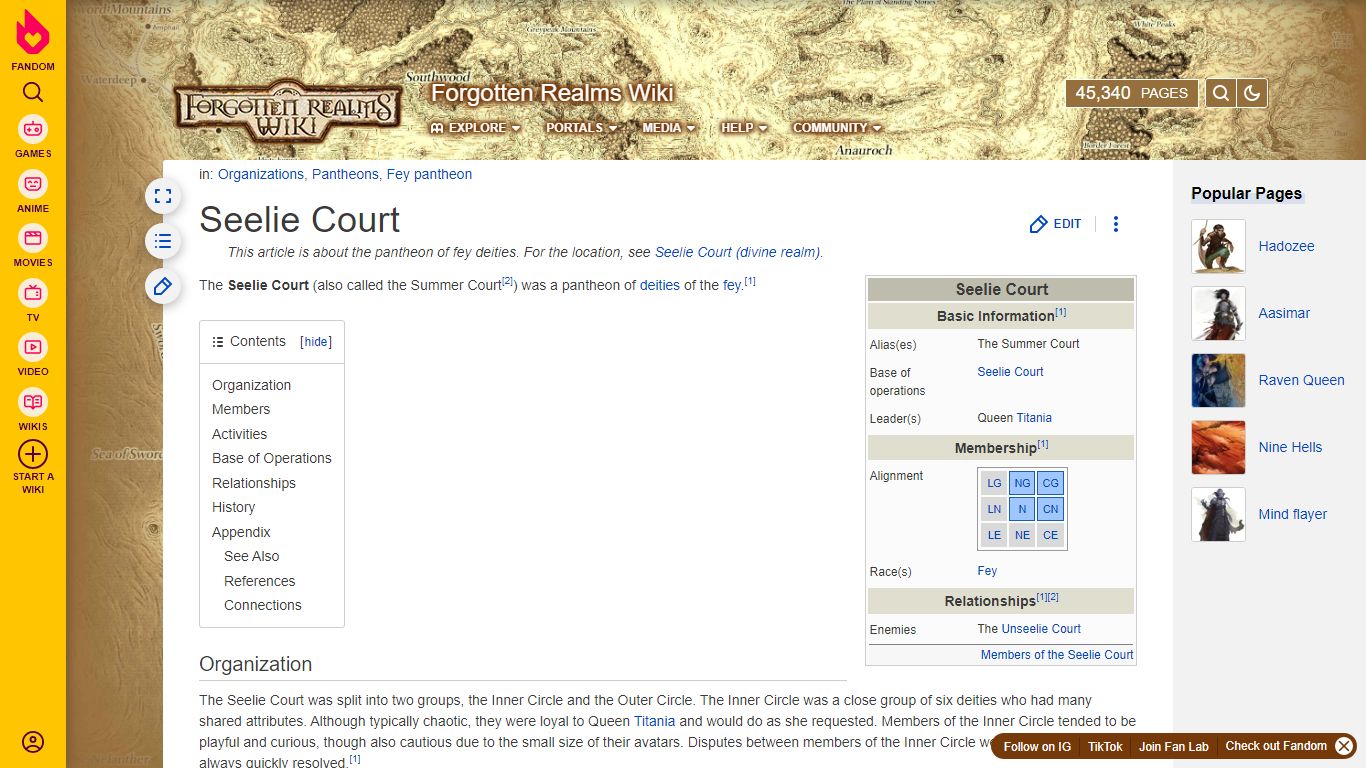
Task: Open the Mind flayer popular page link
Action: [x=1292, y=514]
